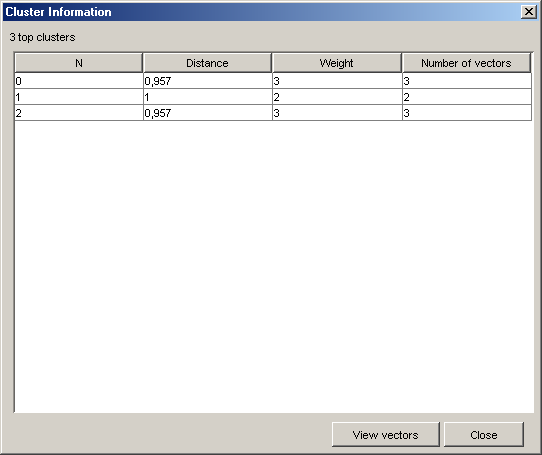
Task: Sort by the N column header
Action: point(79,63)
